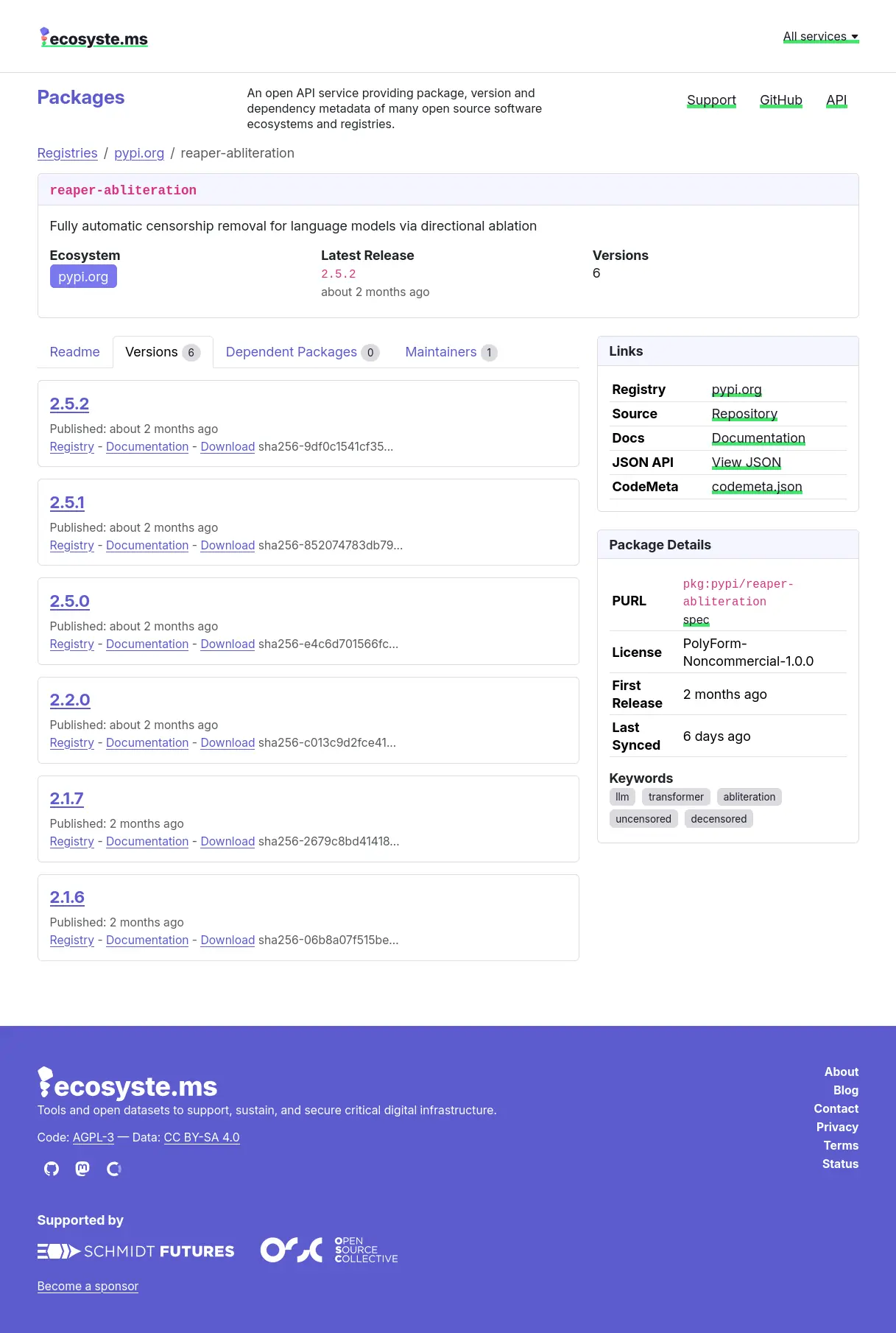Click the Open Source Collective logo
Viewport: 896px width, 1333px height.
click(x=329, y=1250)
